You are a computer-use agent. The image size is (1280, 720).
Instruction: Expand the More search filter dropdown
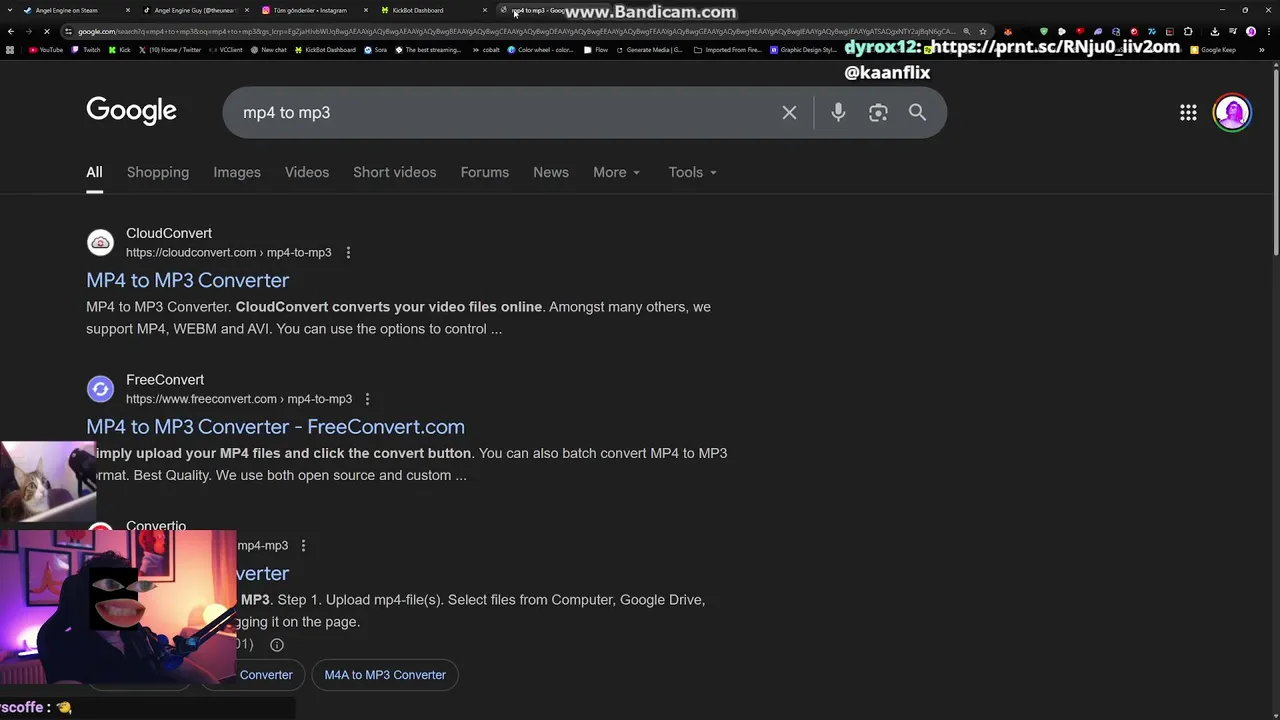pyautogui.click(x=616, y=173)
